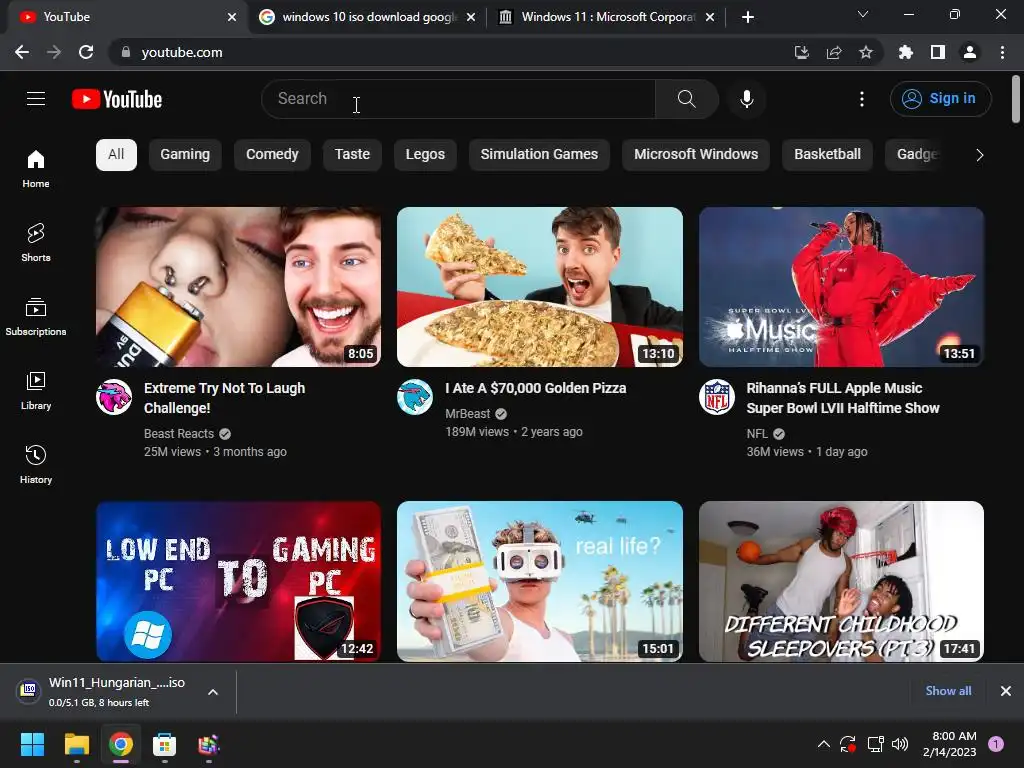This screenshot has height=768, width=1024.
Task: Start voice search with microphone icon
Action: click(746, 99)
